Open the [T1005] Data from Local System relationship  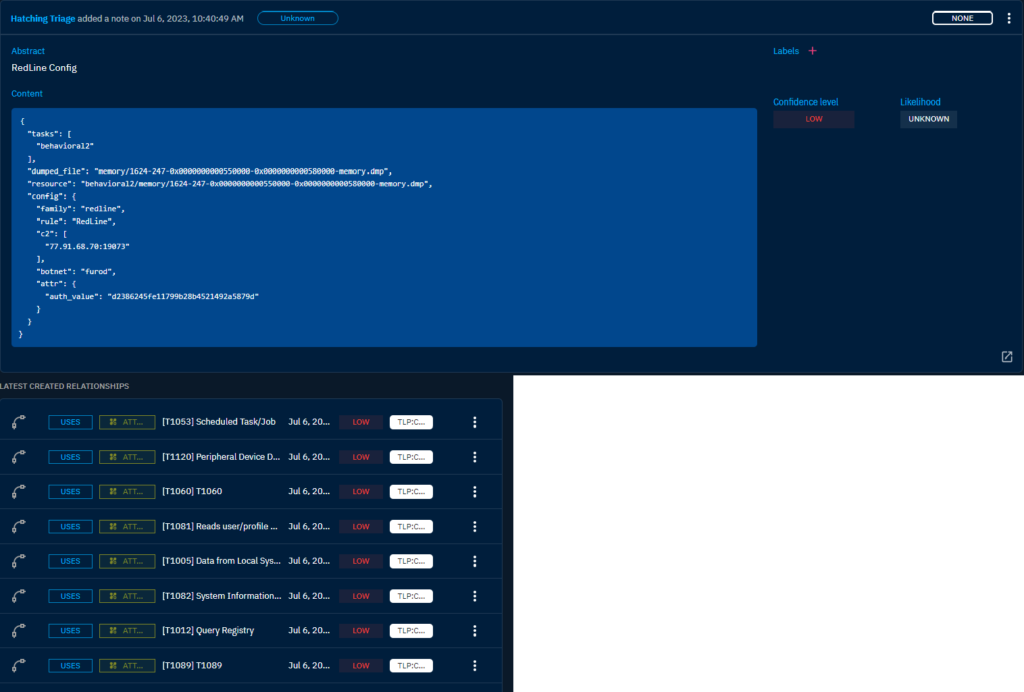(x=221, y=561)
